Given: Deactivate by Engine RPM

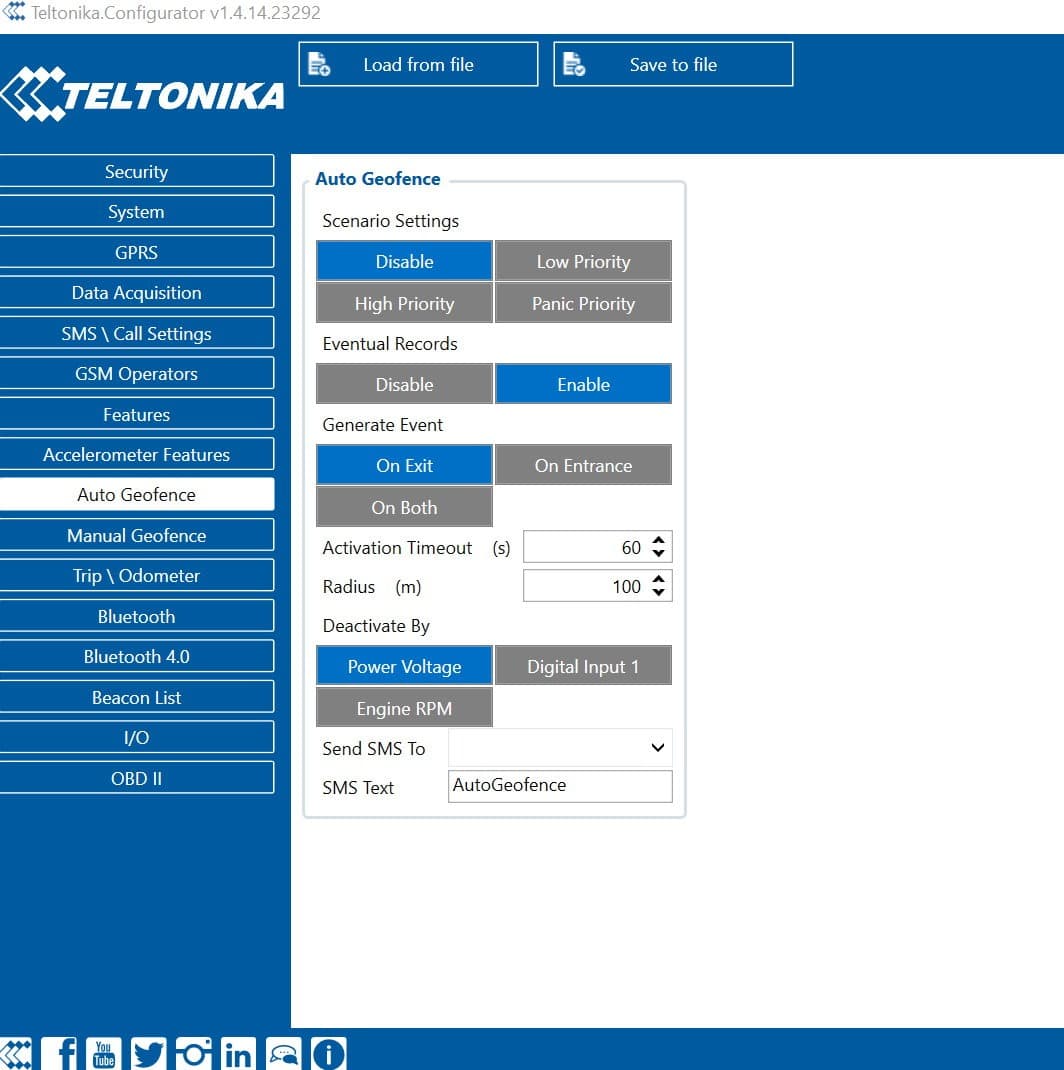Looking at the screenshot, I should (x=404, y=708).
